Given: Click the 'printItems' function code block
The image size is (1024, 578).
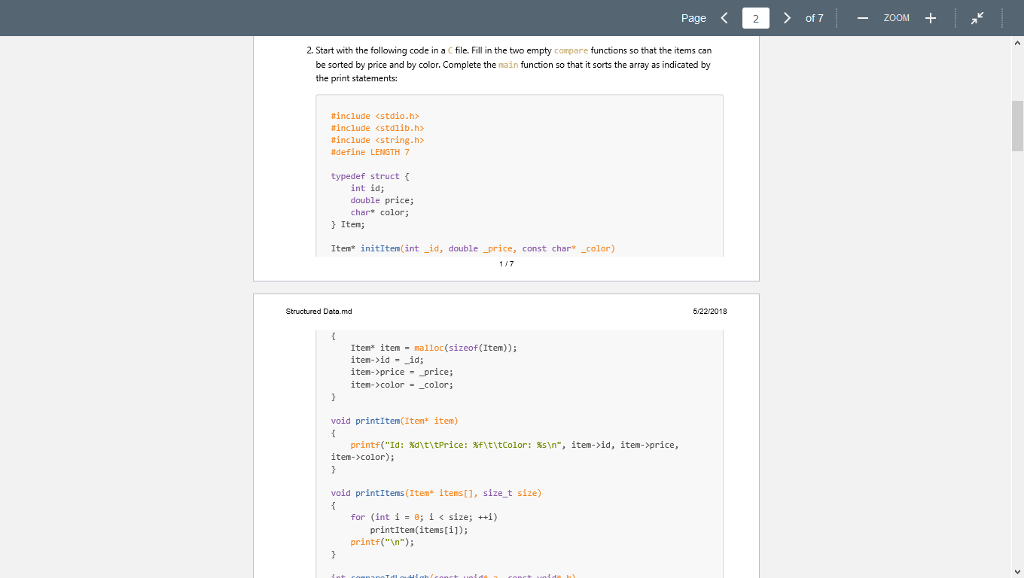Looking at the screenshot, I should click(x=436, y=493).
